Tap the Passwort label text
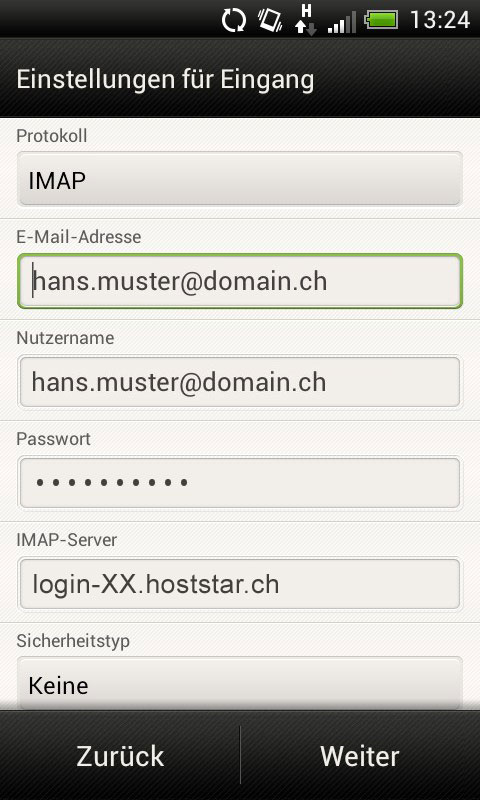 coord(54,439)
